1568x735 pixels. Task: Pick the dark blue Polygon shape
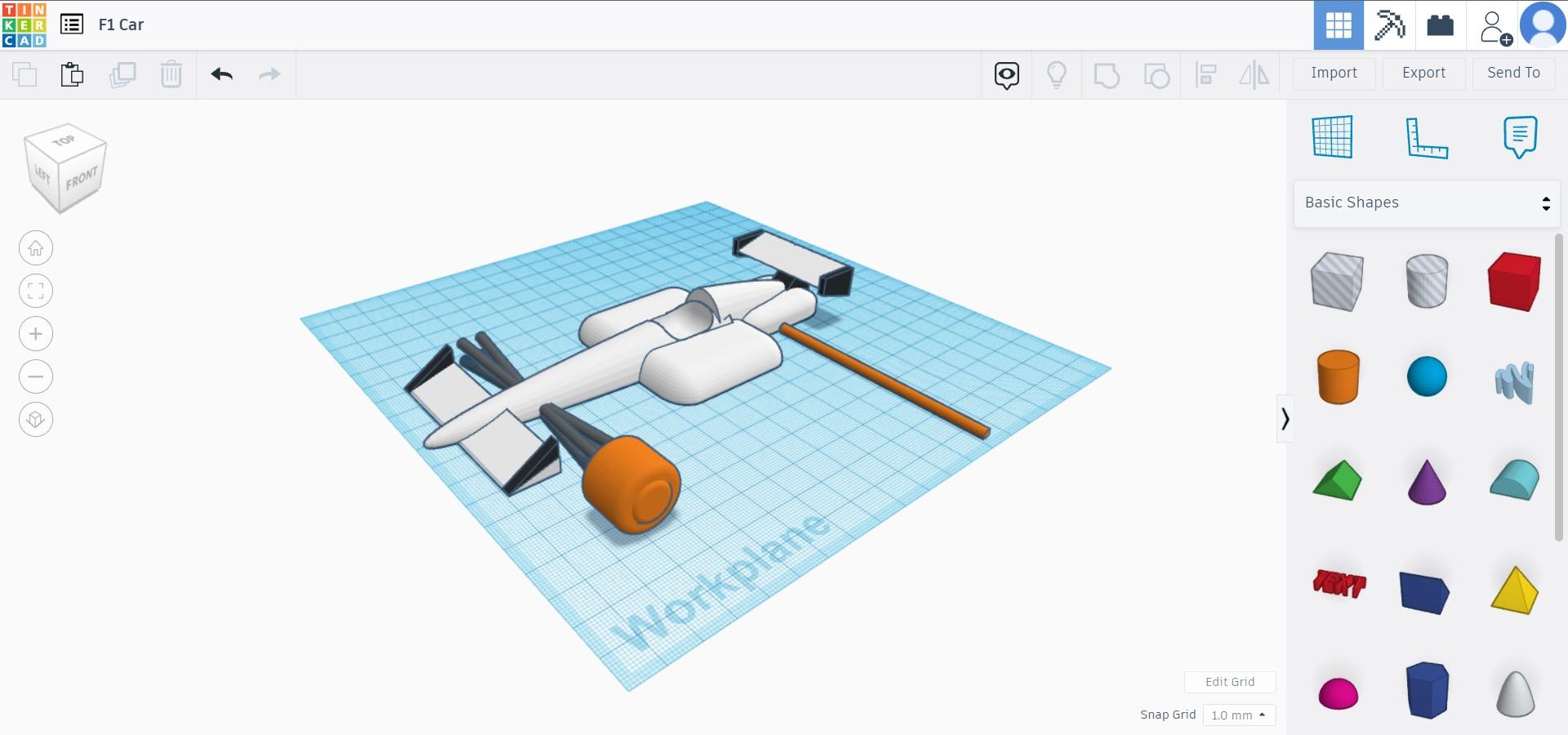point(1428,690)
